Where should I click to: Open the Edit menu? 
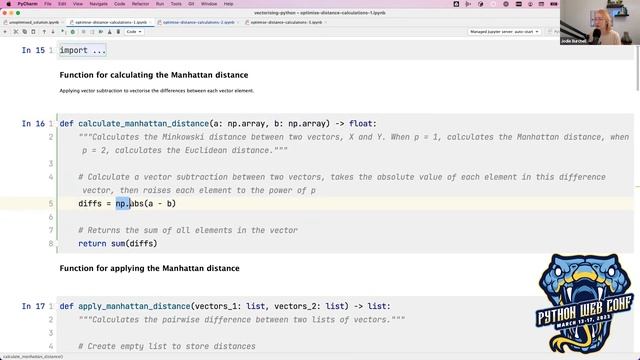[62, 4]
